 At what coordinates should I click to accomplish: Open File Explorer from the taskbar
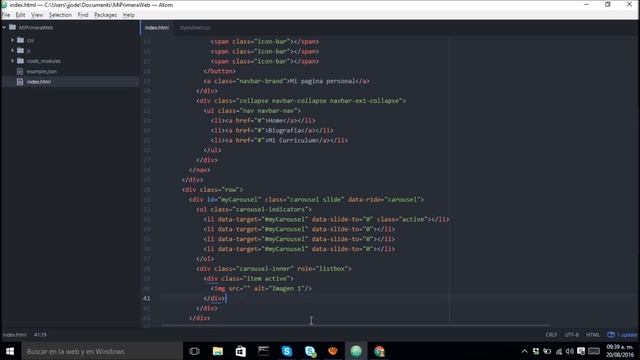(218, 351)
